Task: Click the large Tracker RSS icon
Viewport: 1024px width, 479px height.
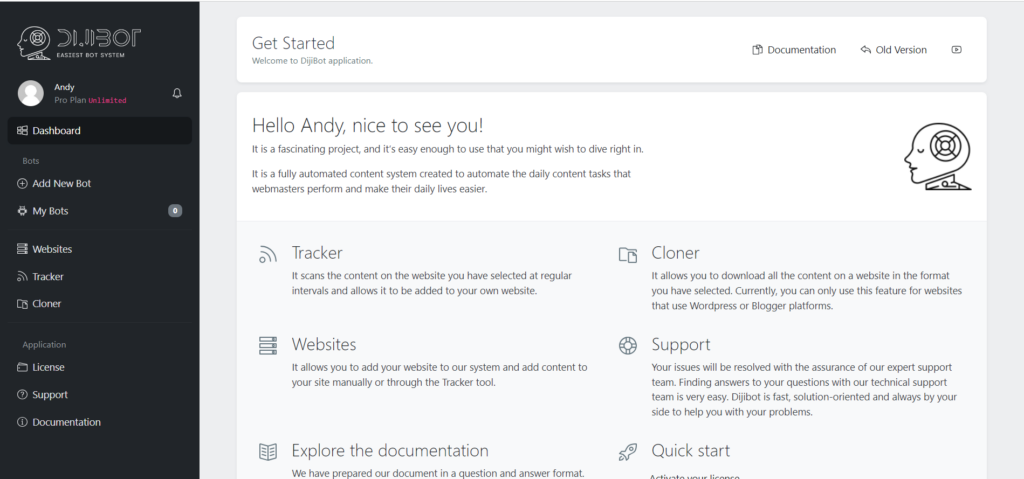Action: (268, 255)
